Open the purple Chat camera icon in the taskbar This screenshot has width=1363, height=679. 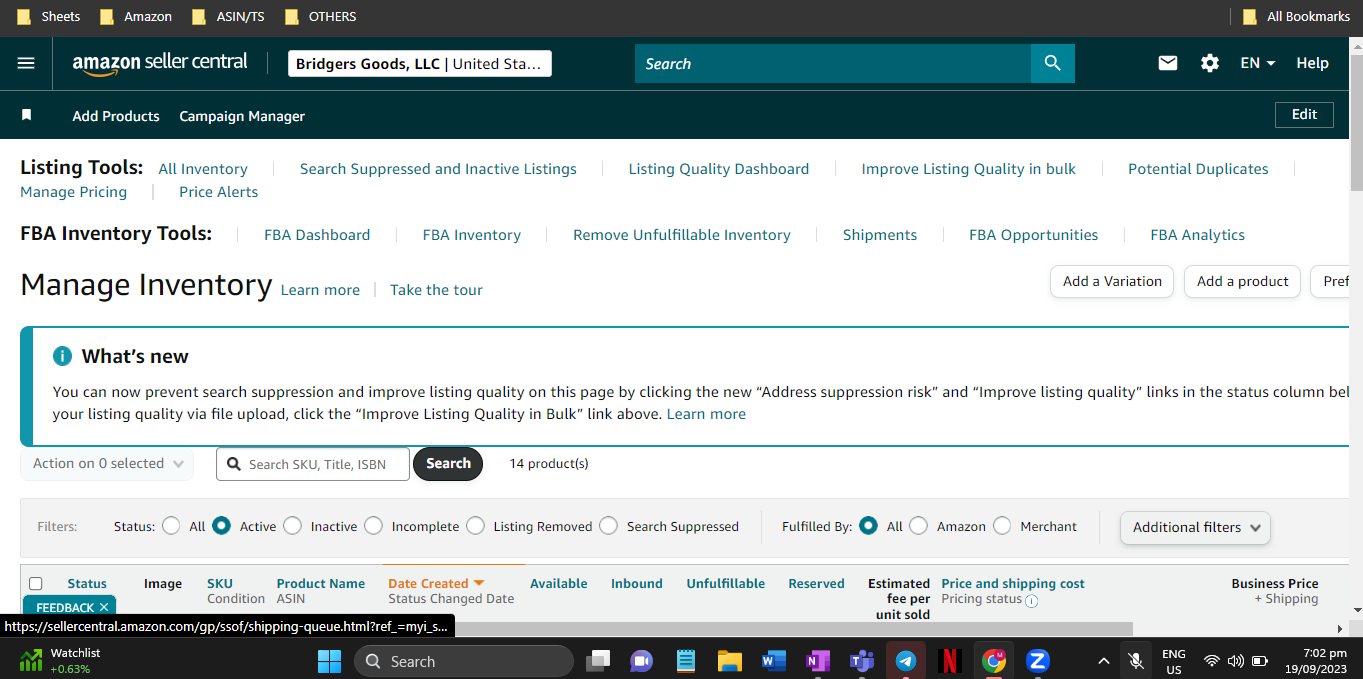[641, 661]
